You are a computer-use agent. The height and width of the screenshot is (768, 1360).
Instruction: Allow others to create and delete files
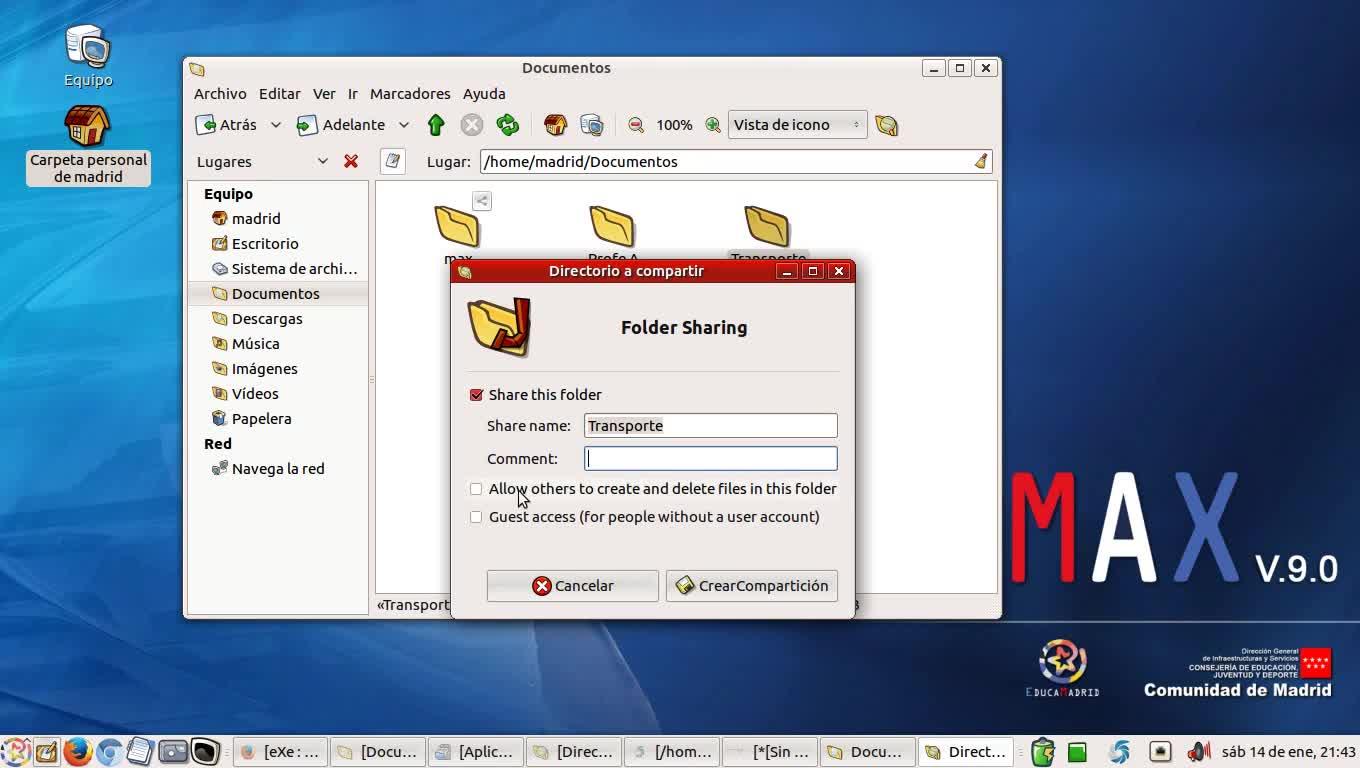click(476, 489)
